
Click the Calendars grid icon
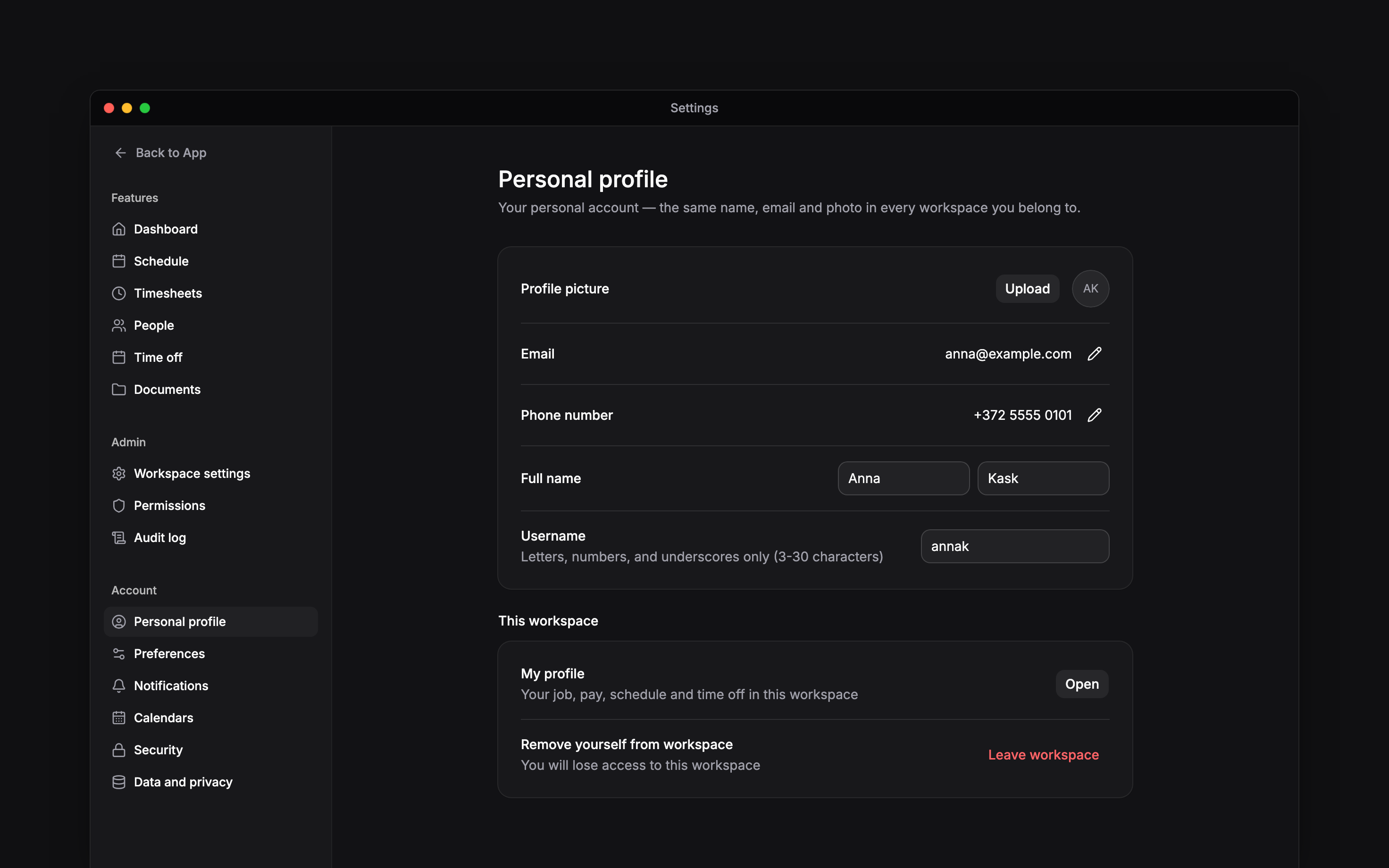click(119, 718)
